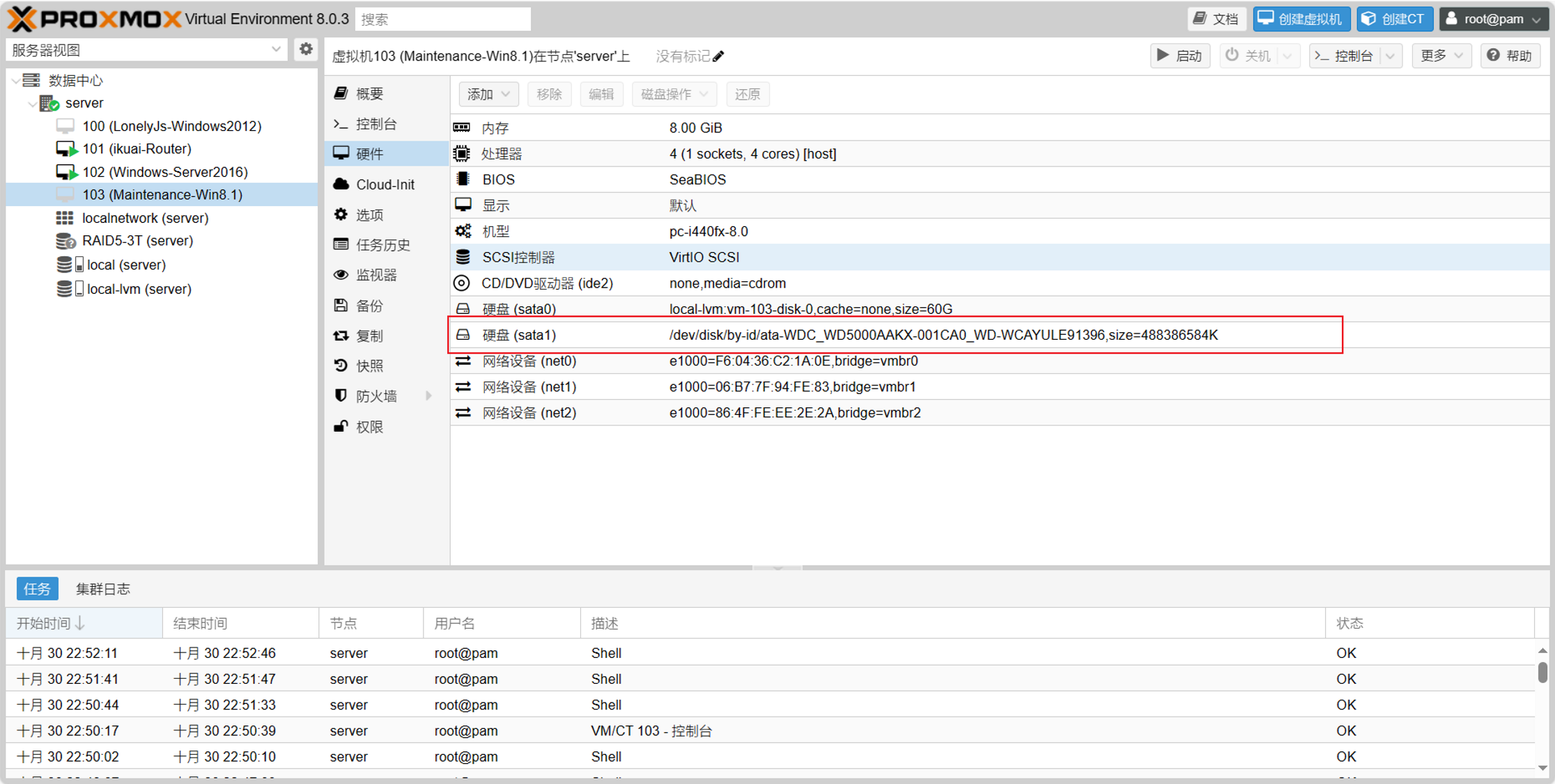Select the Snapshots history icon item
The width and height of the screenshot is (1555, 784).
370,366
